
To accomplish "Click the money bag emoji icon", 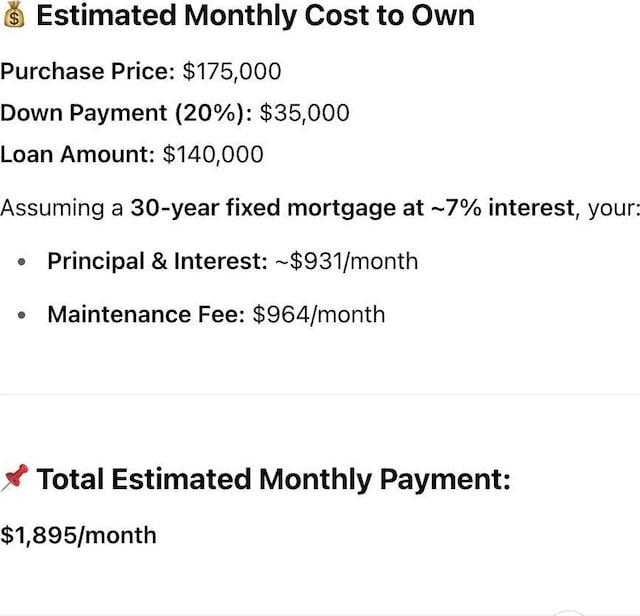I will [x=14, y=15].
